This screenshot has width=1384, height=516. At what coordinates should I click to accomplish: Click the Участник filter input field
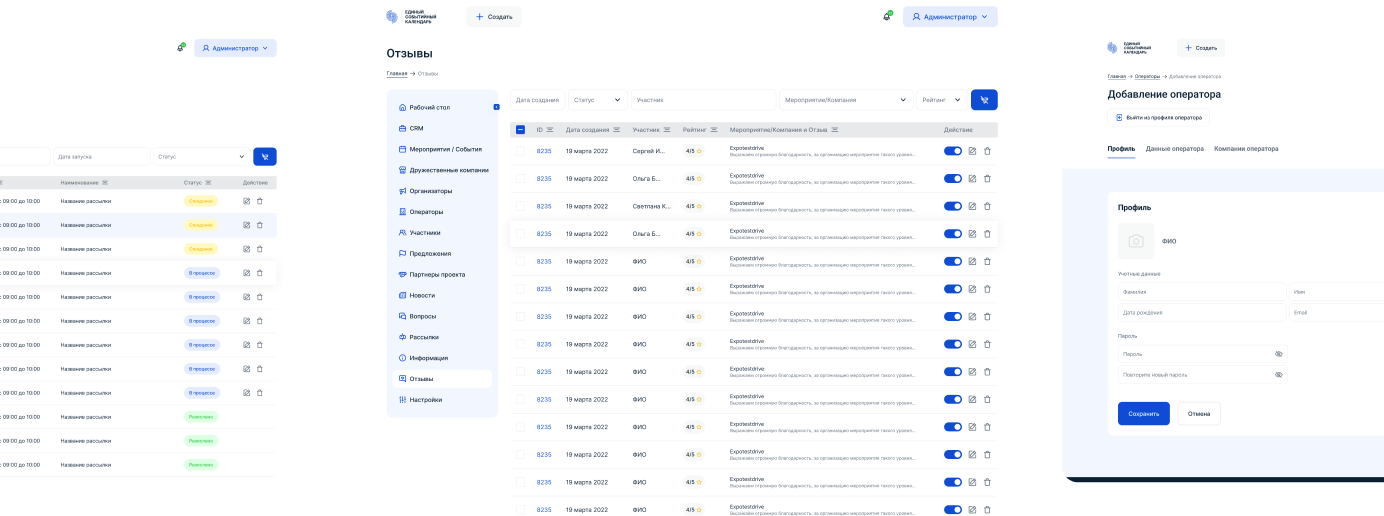703,100
